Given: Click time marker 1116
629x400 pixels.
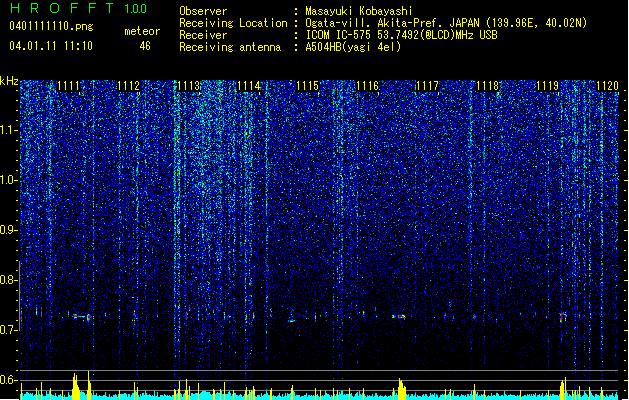Looking at the screenshot, I should [x=368, y=86].
